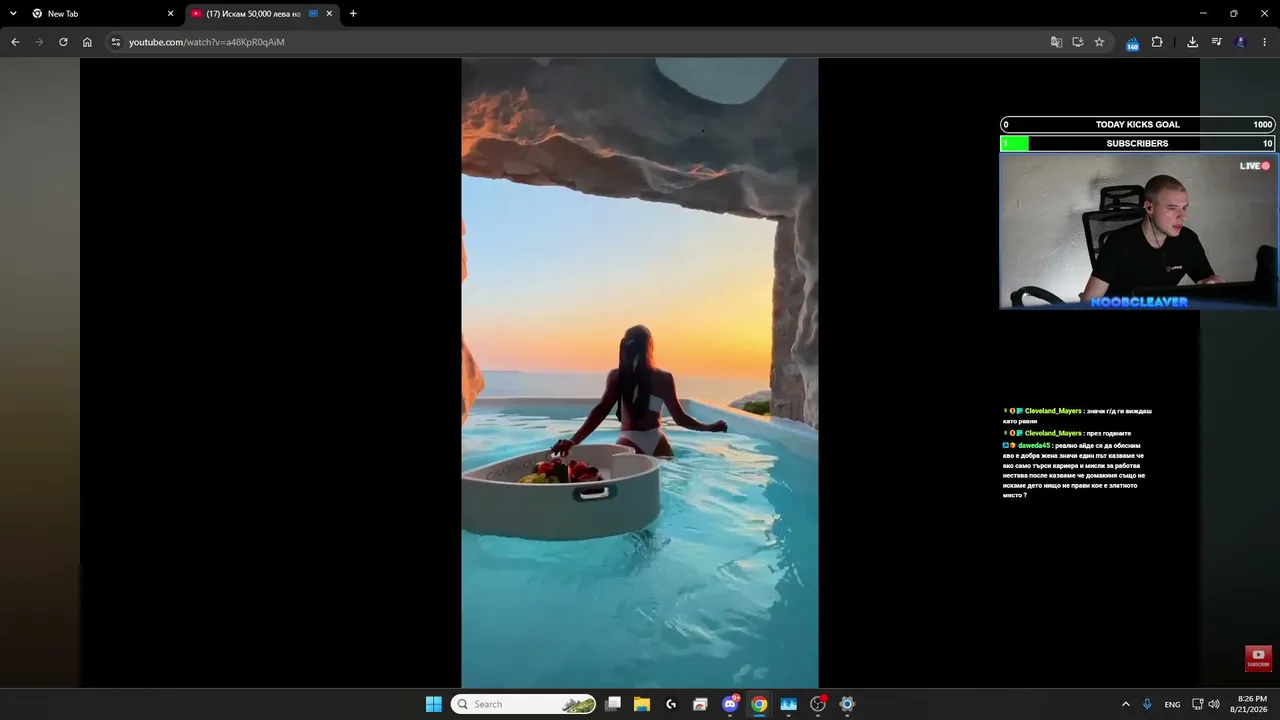Open OBS Studio from the taskbar

tap(818, 704)
